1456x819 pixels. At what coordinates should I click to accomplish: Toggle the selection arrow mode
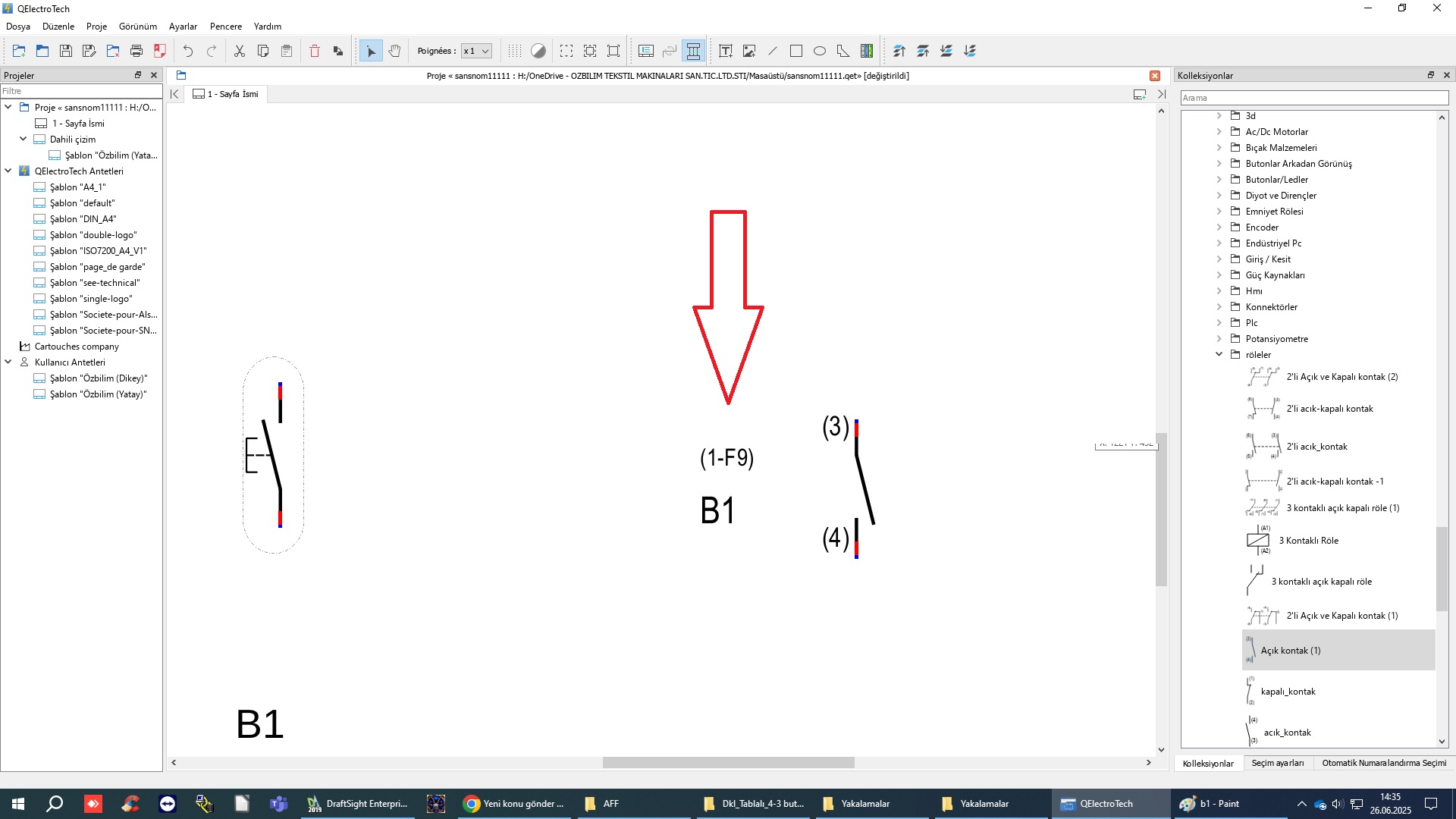[371, 51]
